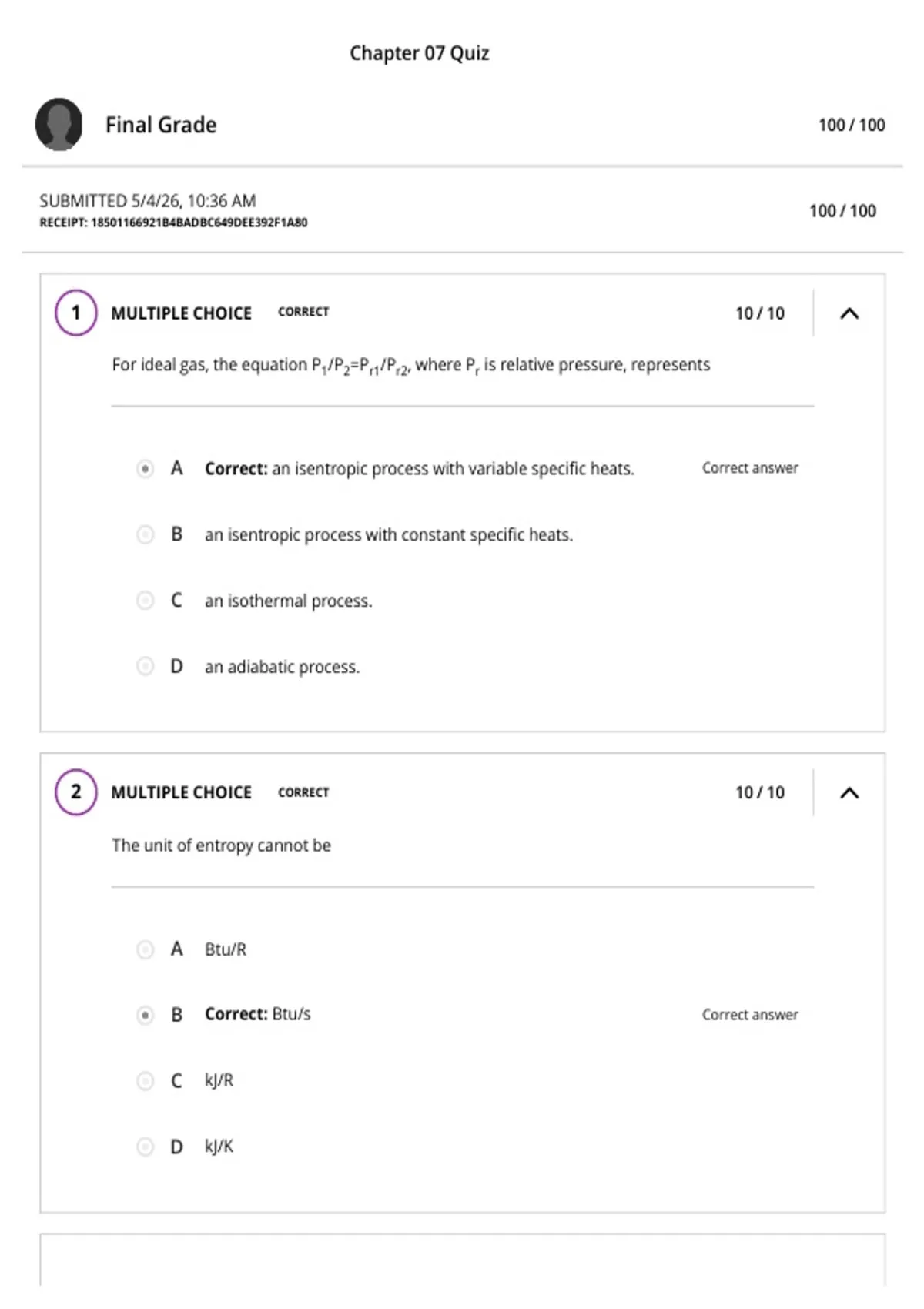Screen dimensions: 924x1309
Task: Collapse question 2 with the chevron
Action: point(849,793)
